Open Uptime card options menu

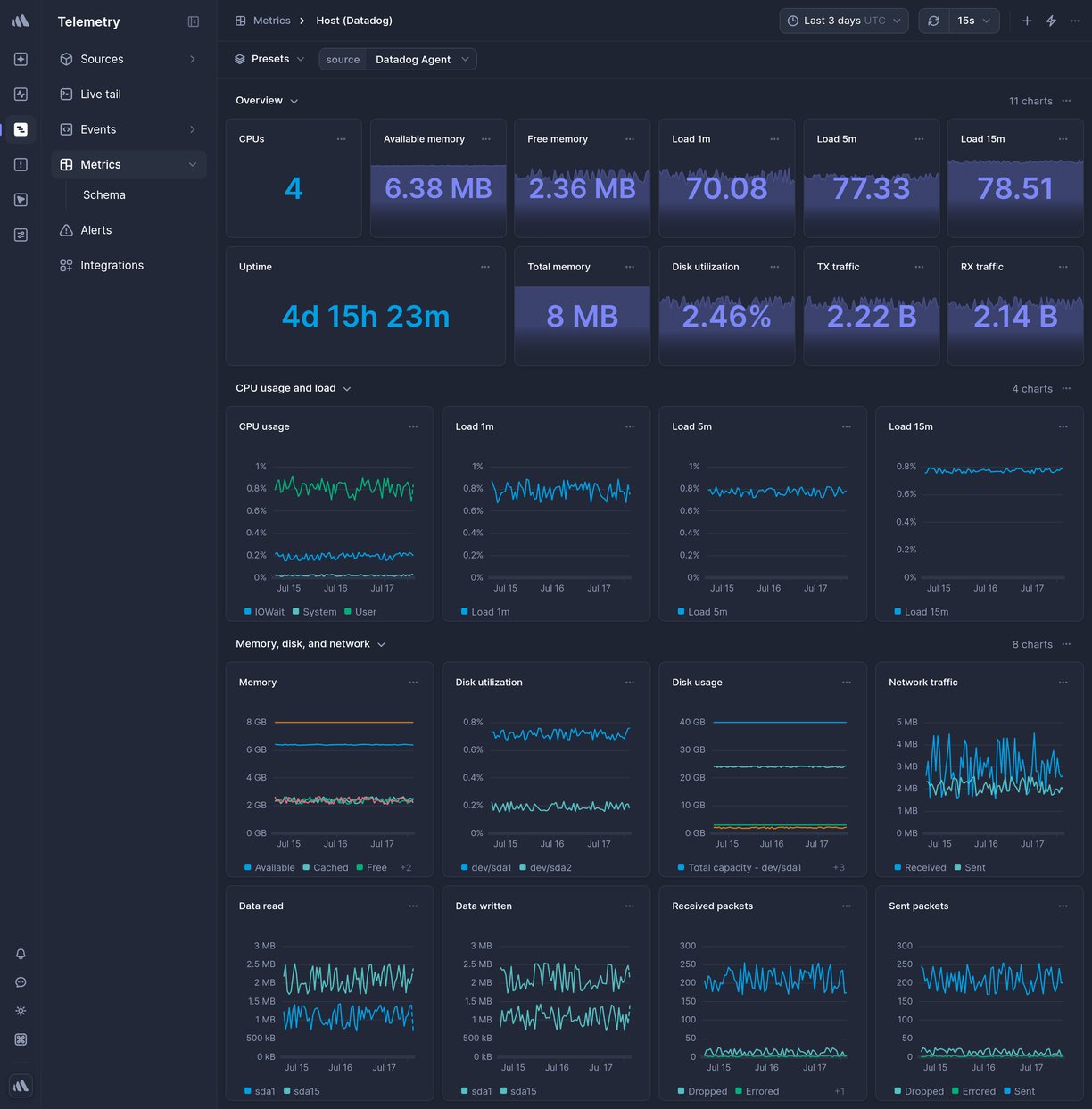(485, 267)
